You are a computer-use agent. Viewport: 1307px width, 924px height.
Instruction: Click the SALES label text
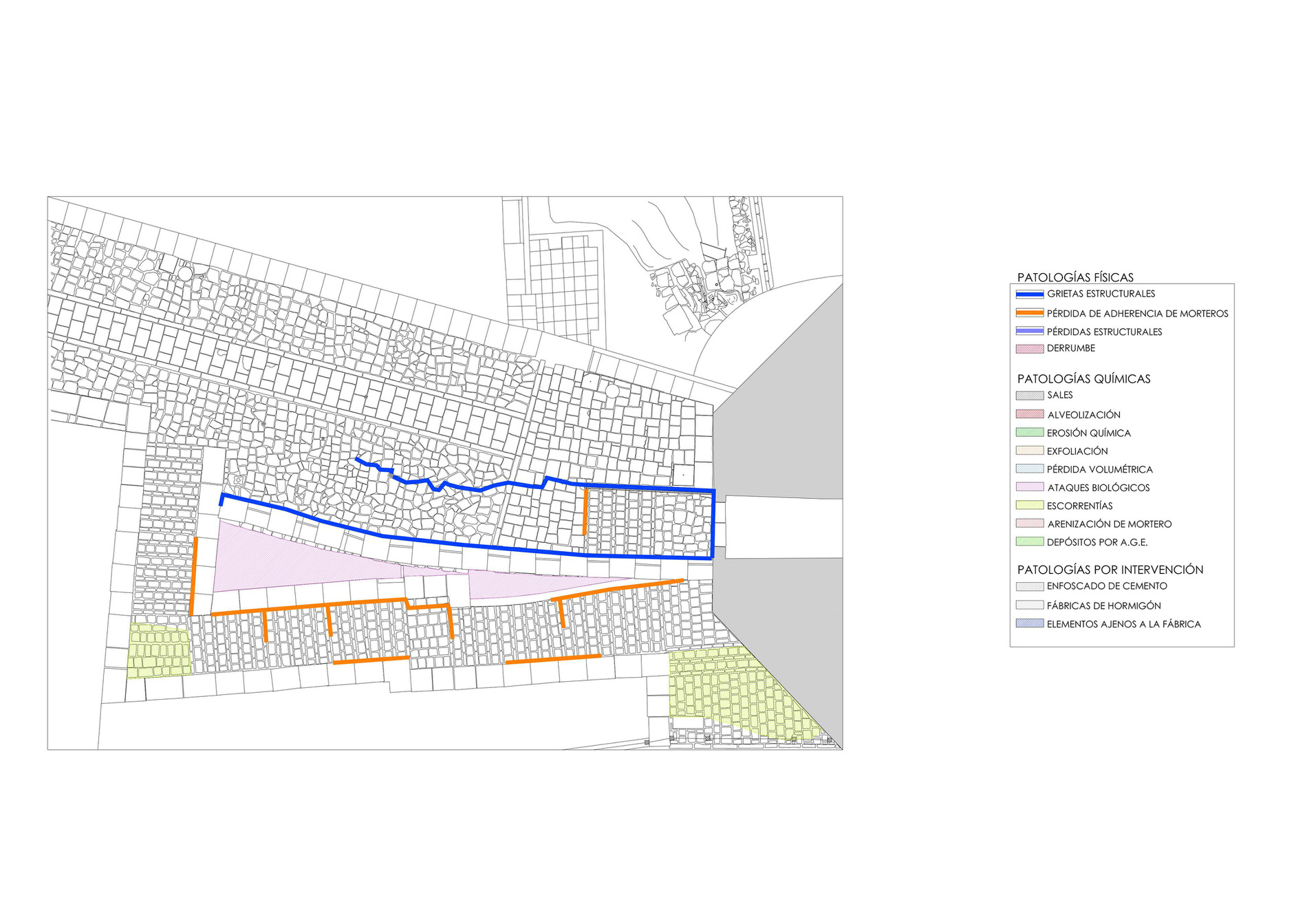point(1059,395)
